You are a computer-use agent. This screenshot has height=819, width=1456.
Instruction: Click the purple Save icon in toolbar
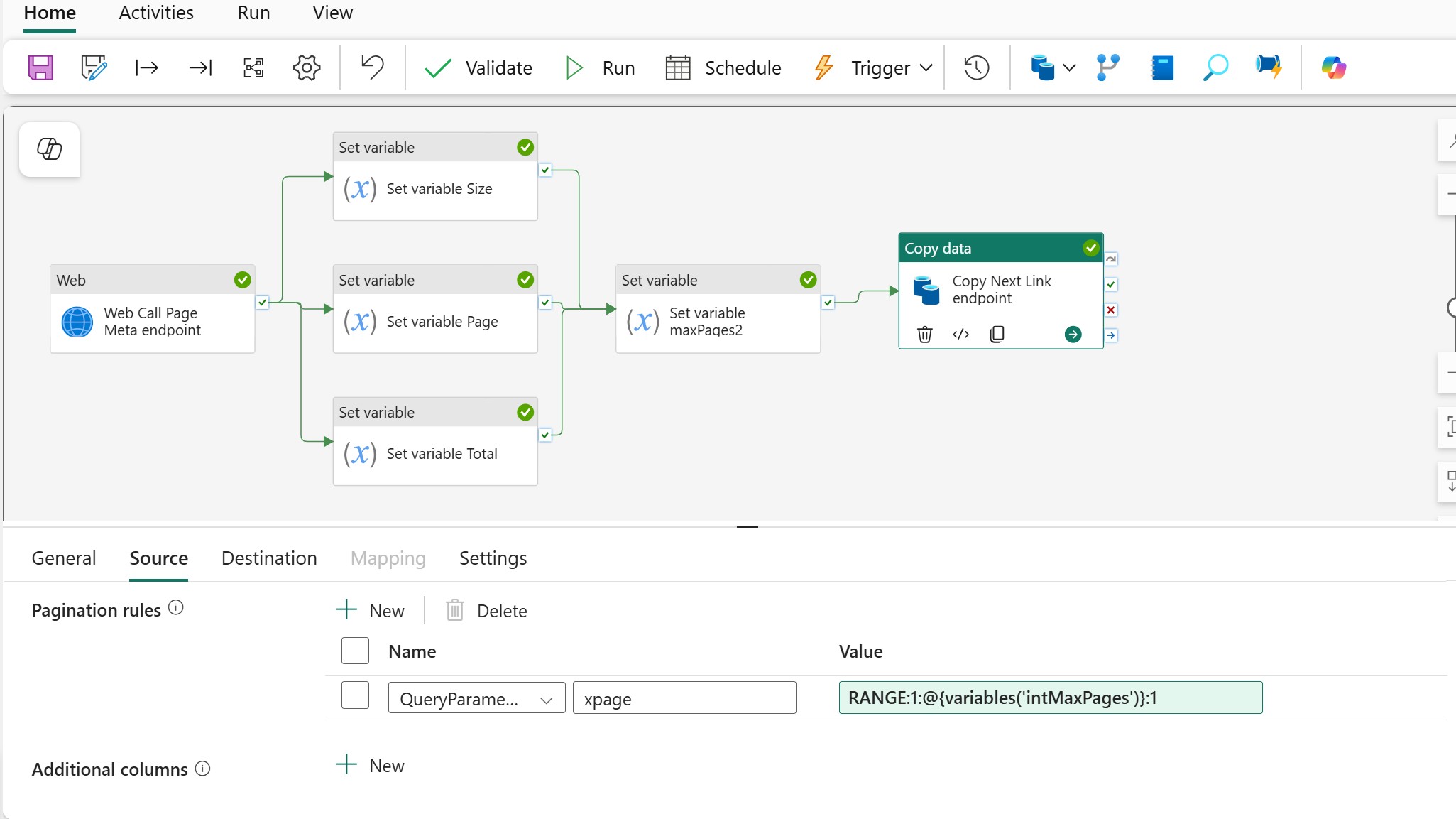coord(40,68)
